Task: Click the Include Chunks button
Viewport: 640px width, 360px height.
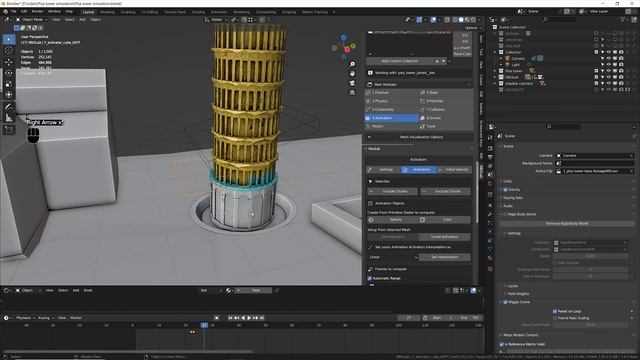Action: 392,191
